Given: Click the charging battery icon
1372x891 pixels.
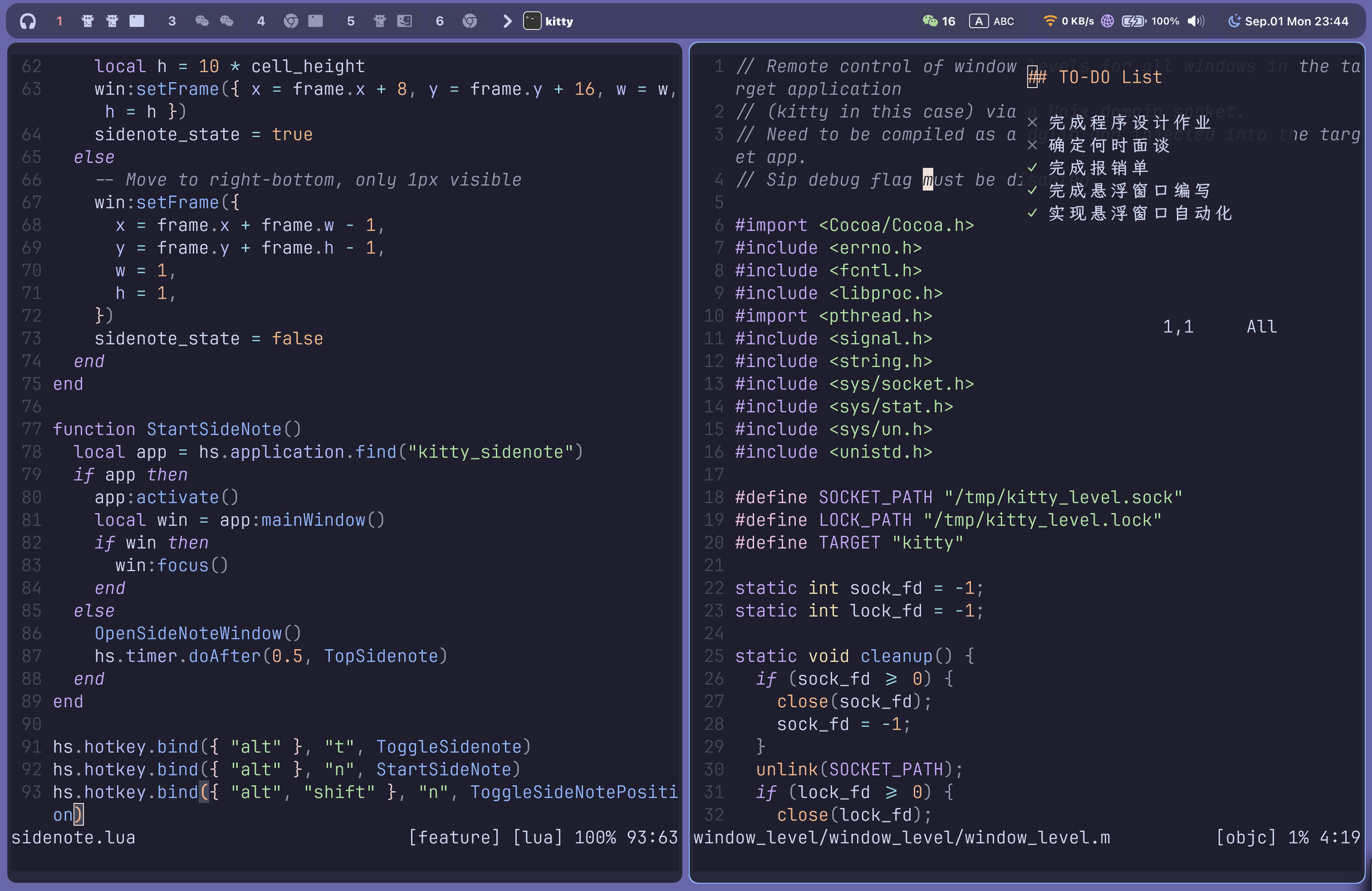Looking at the screenshot, I should [1134, 21].
